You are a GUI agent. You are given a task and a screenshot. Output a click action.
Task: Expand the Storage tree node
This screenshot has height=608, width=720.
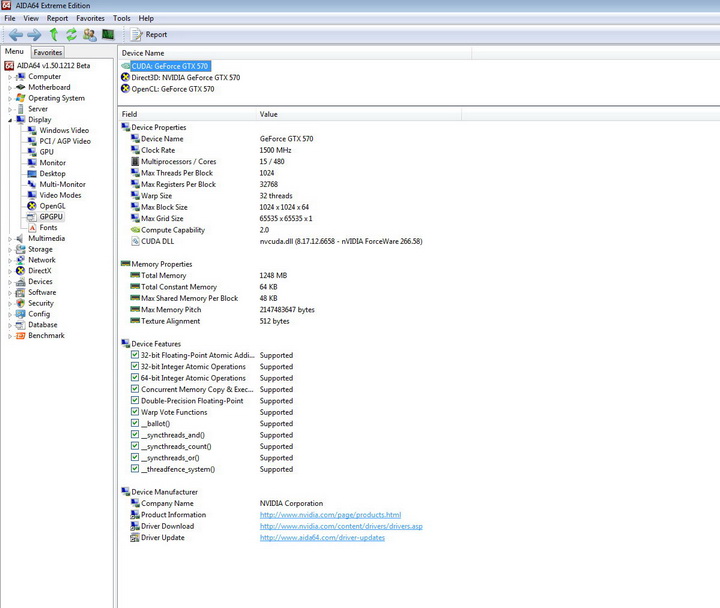(10, 250)
